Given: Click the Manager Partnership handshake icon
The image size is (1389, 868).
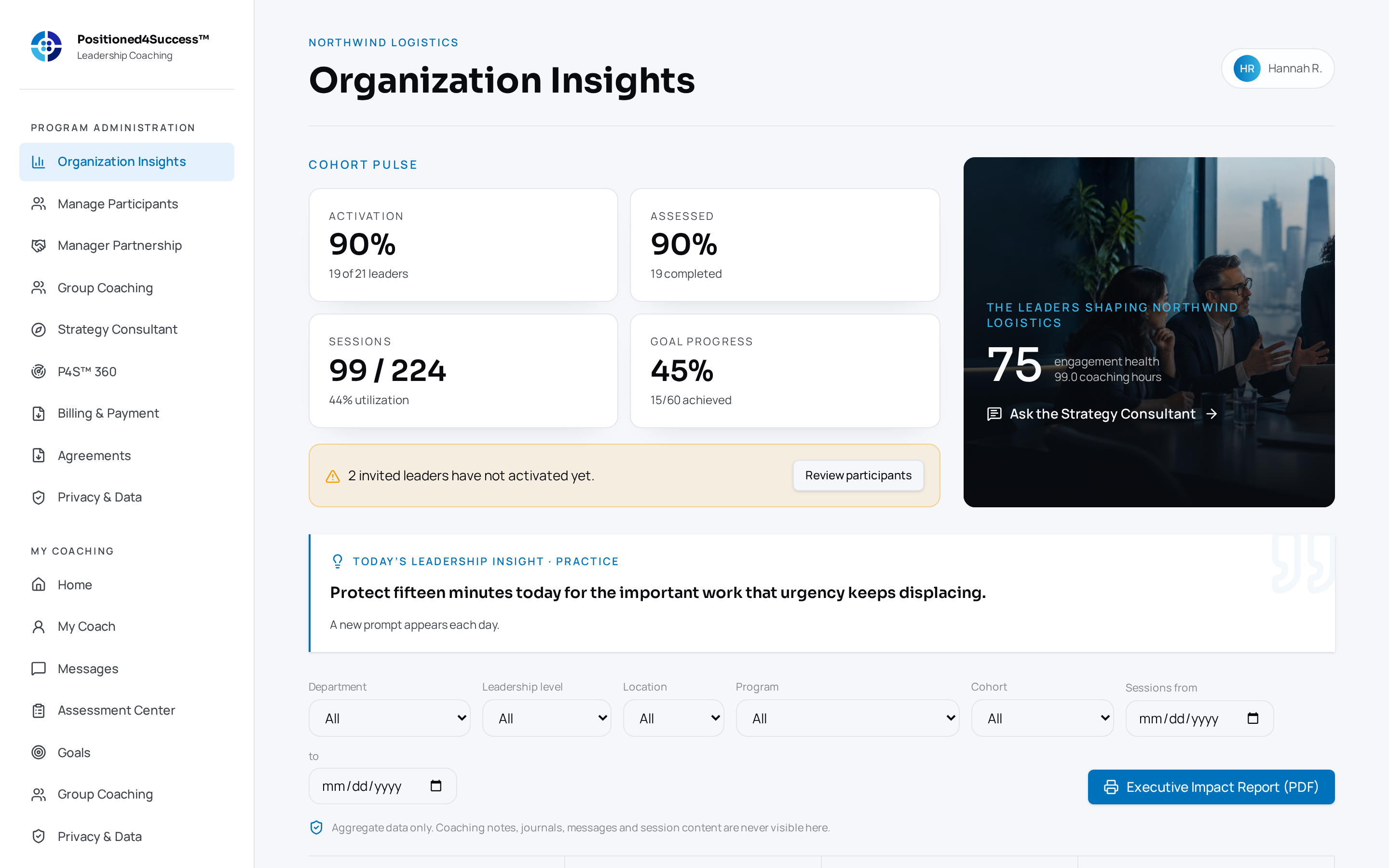Looking at the screenshot, I should coord(39,246).
